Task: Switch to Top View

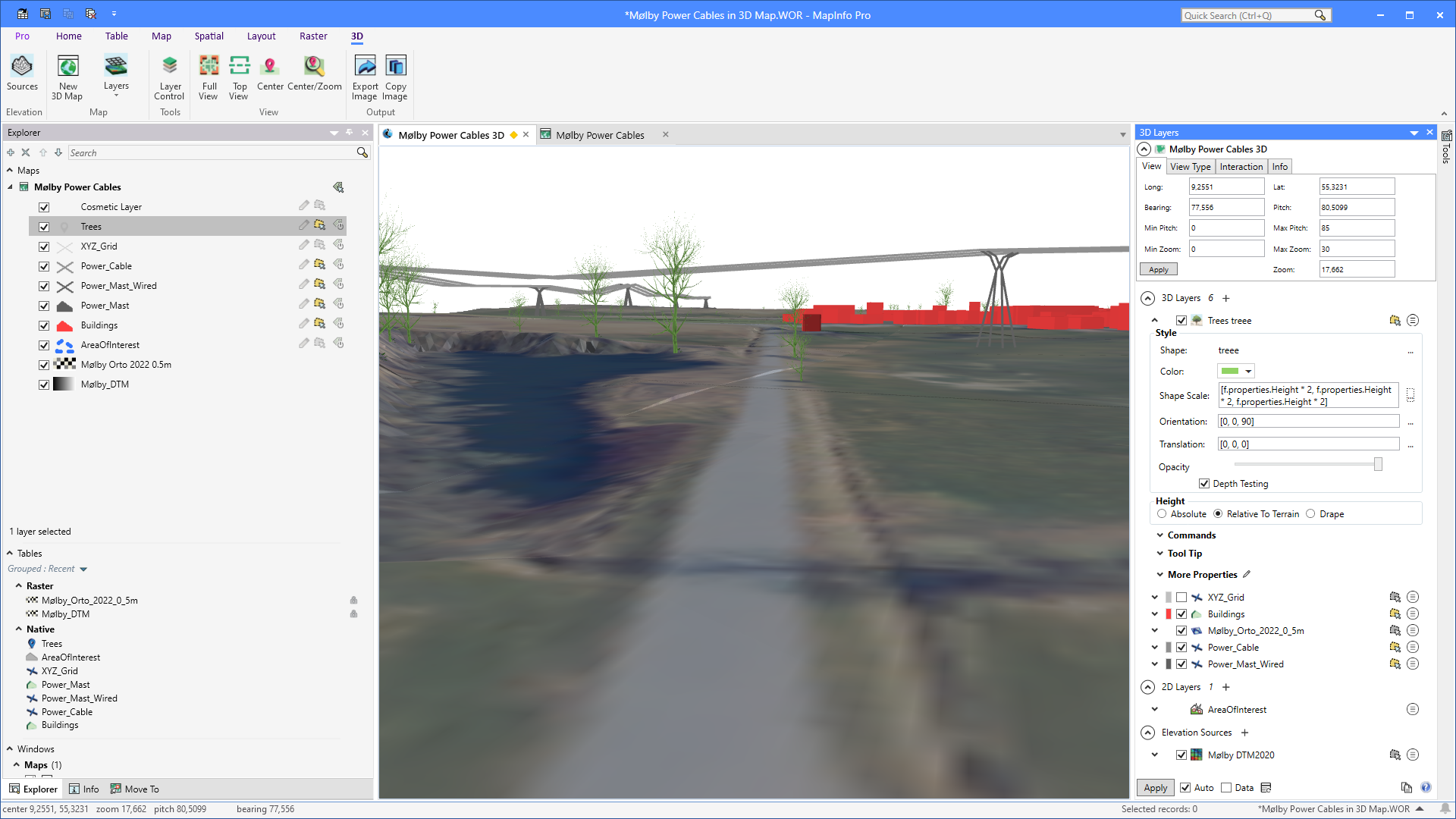Action: pos(239,74)
